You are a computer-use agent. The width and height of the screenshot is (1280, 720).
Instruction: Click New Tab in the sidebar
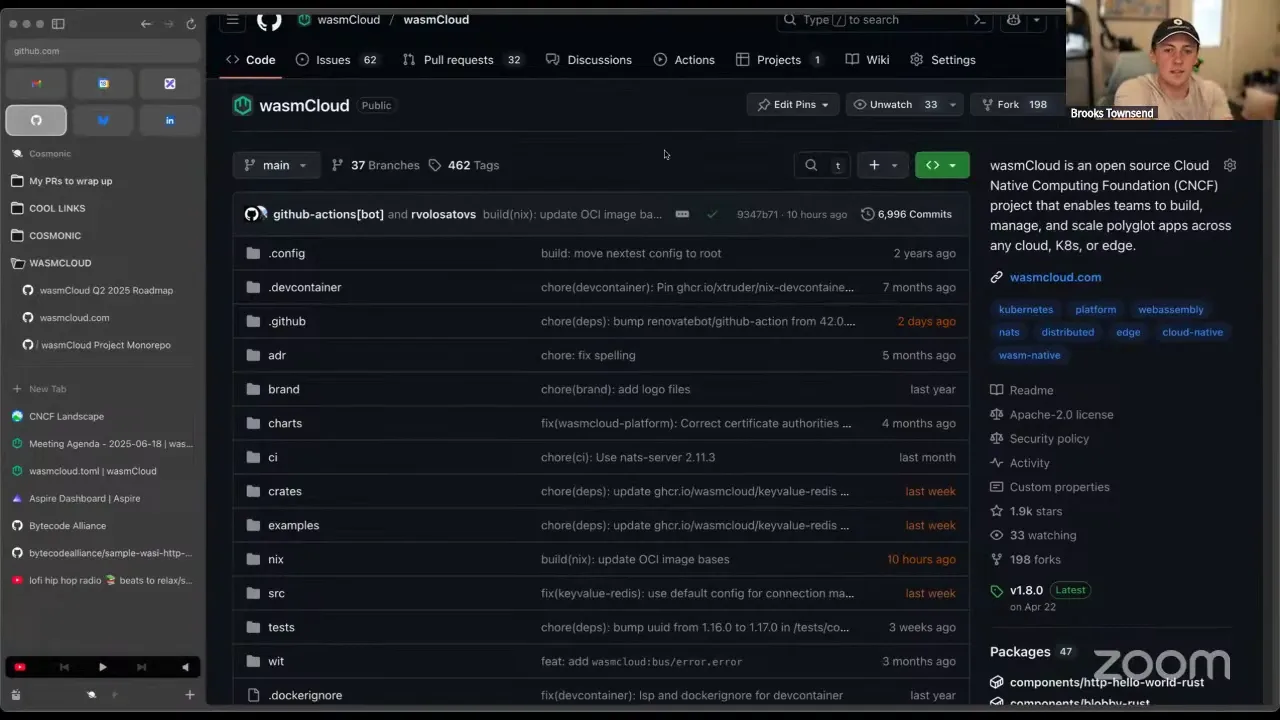tap(47, 389)
